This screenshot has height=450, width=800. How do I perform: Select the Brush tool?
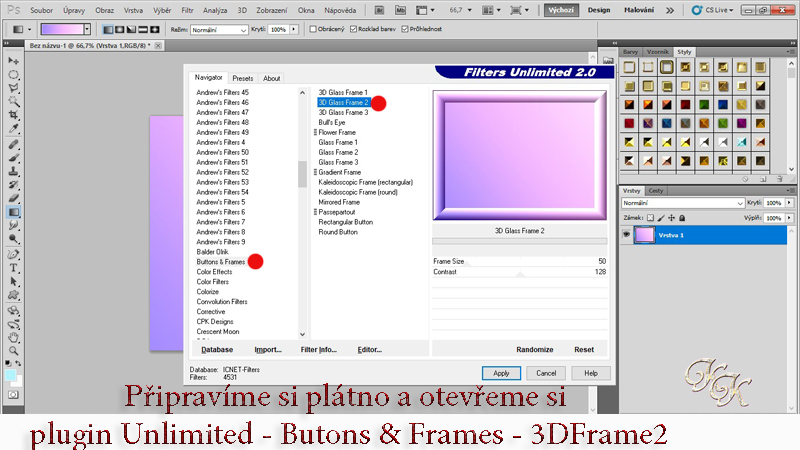[x=13, y=158]
